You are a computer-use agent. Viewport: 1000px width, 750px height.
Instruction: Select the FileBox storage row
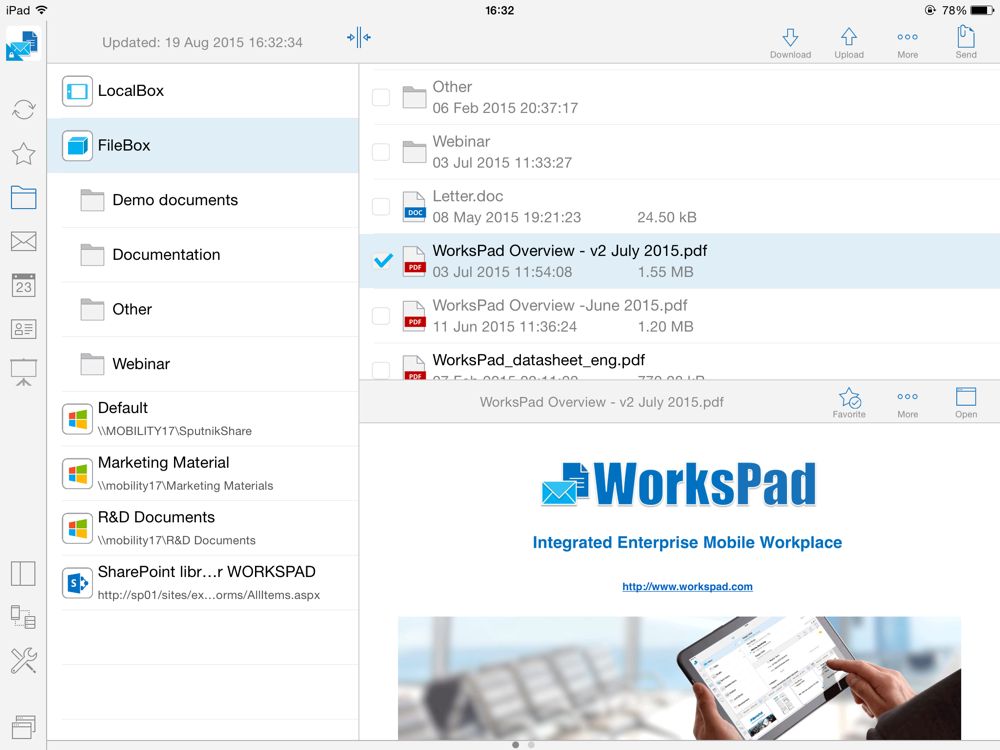(203, 145)
